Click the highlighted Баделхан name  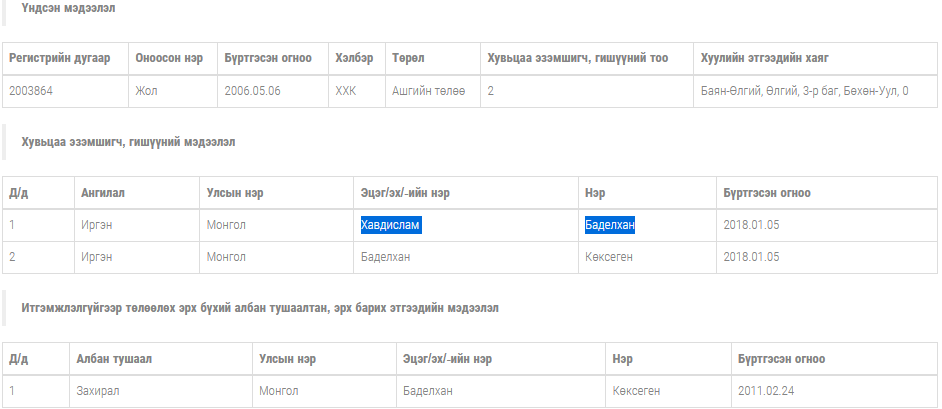pyautogui.click(x=610, y=225)
